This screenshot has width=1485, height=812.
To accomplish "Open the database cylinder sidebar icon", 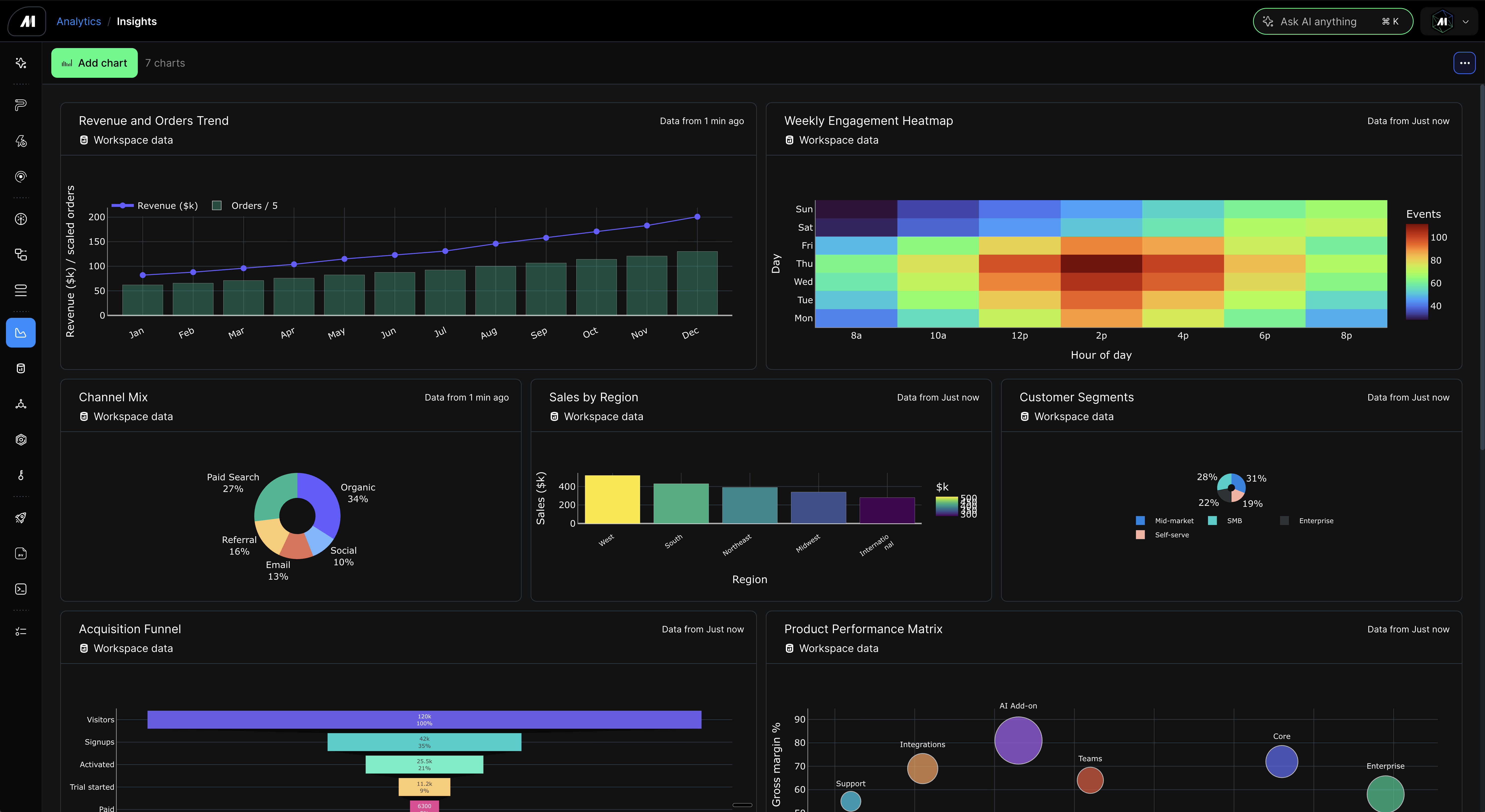I will (x=21, y=368).
